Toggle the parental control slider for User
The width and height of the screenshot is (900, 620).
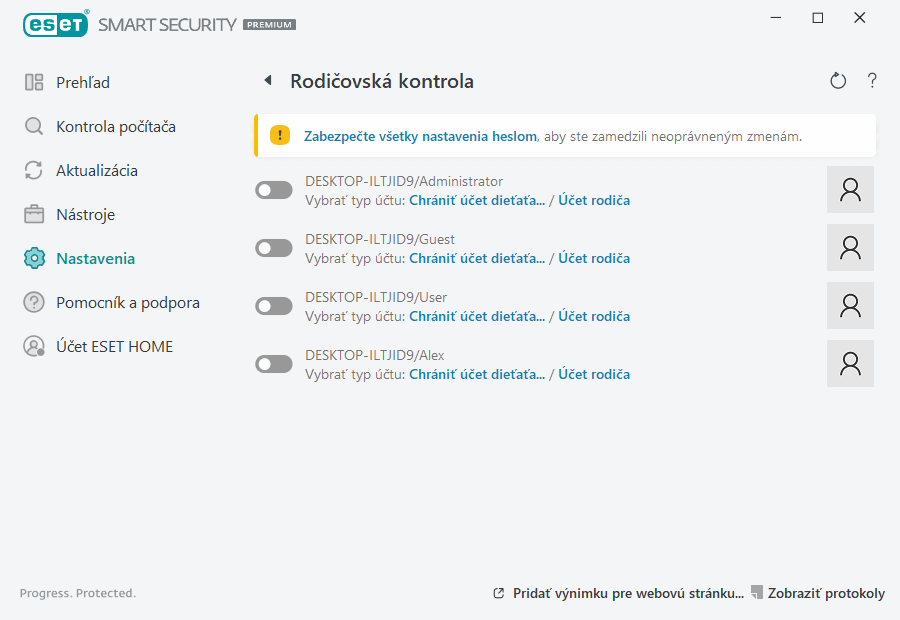pos(274,306)
